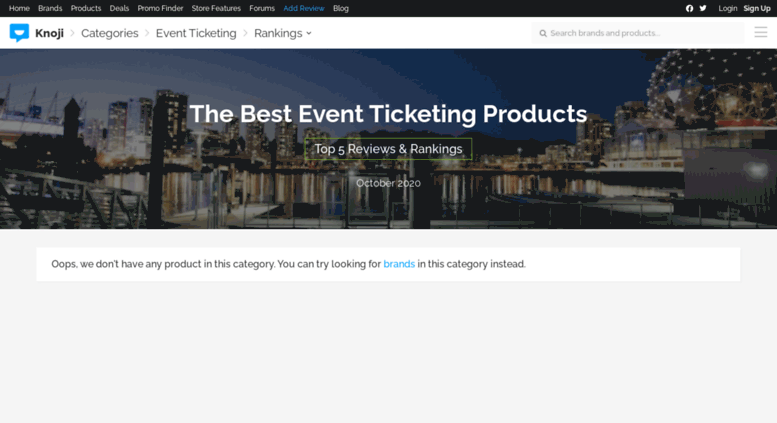Image resolution: width=777 pixels, height=423 pixels.
Task: Follow the blue brands link
Action: (x=399, y=264)
